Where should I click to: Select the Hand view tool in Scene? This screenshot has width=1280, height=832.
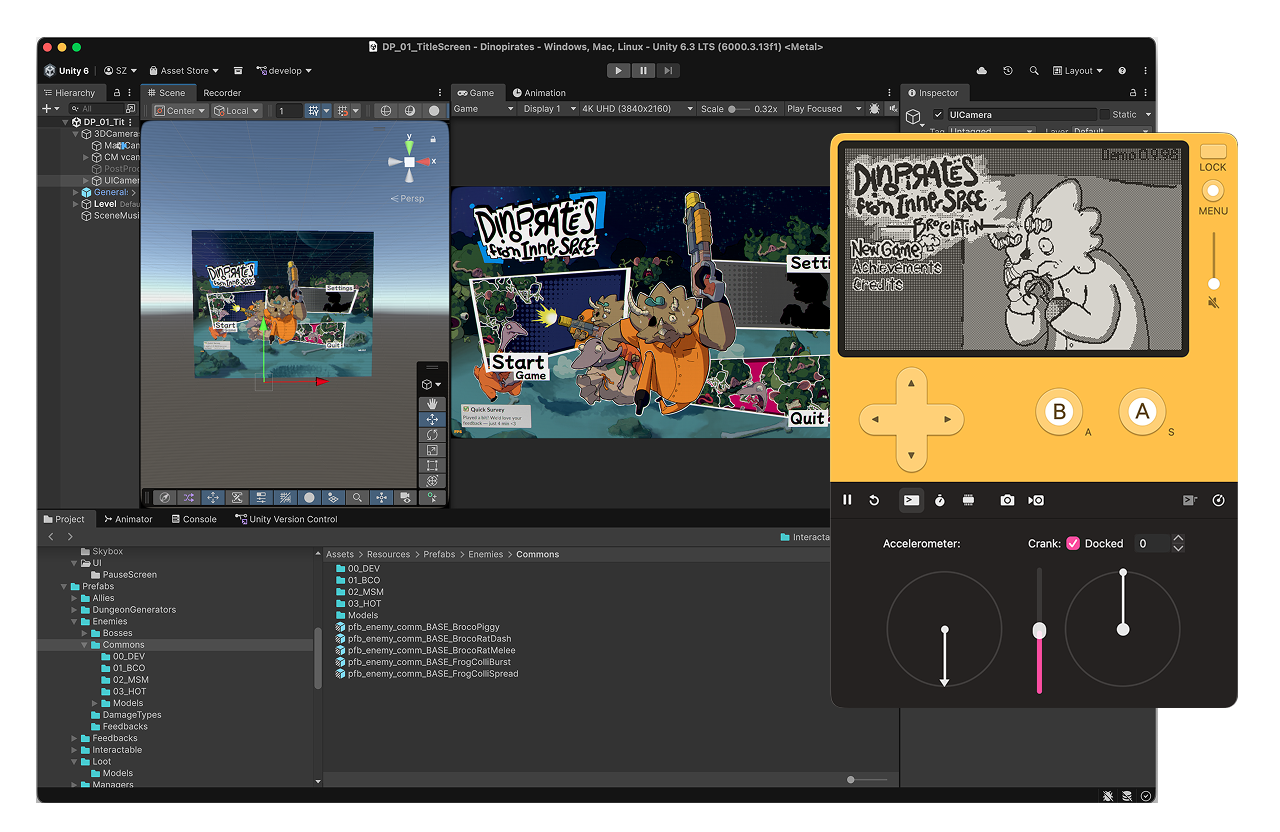pos(432,404)
